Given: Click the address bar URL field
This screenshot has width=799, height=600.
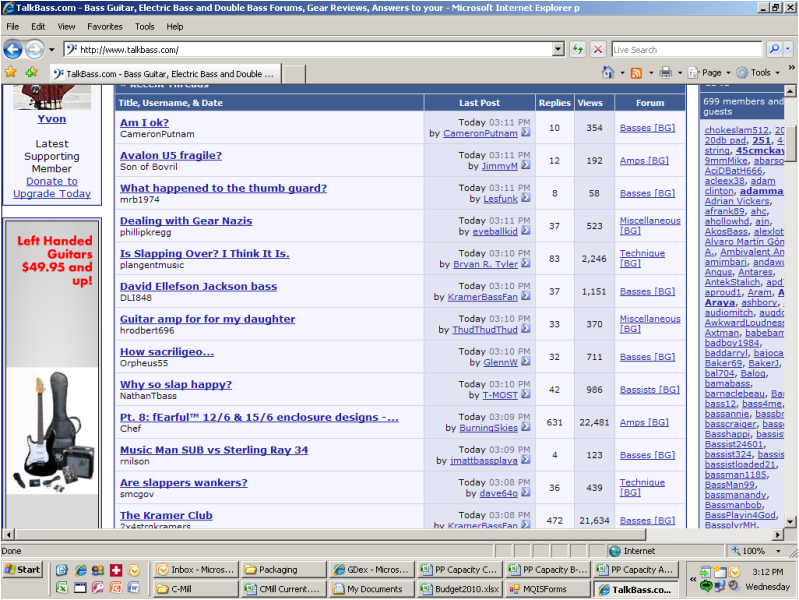Looking at the screenshot, I should [308, 49].
